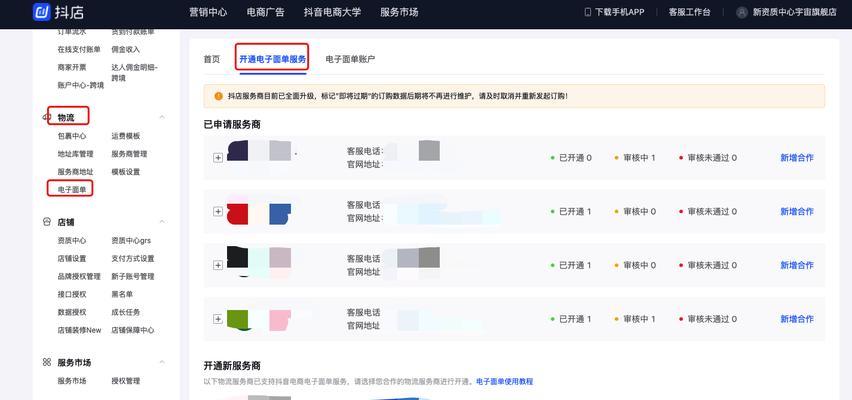This screenshot has width=852, height=400.
Task: Expand the provider row with red logo
Action: (x=218, y=211)
